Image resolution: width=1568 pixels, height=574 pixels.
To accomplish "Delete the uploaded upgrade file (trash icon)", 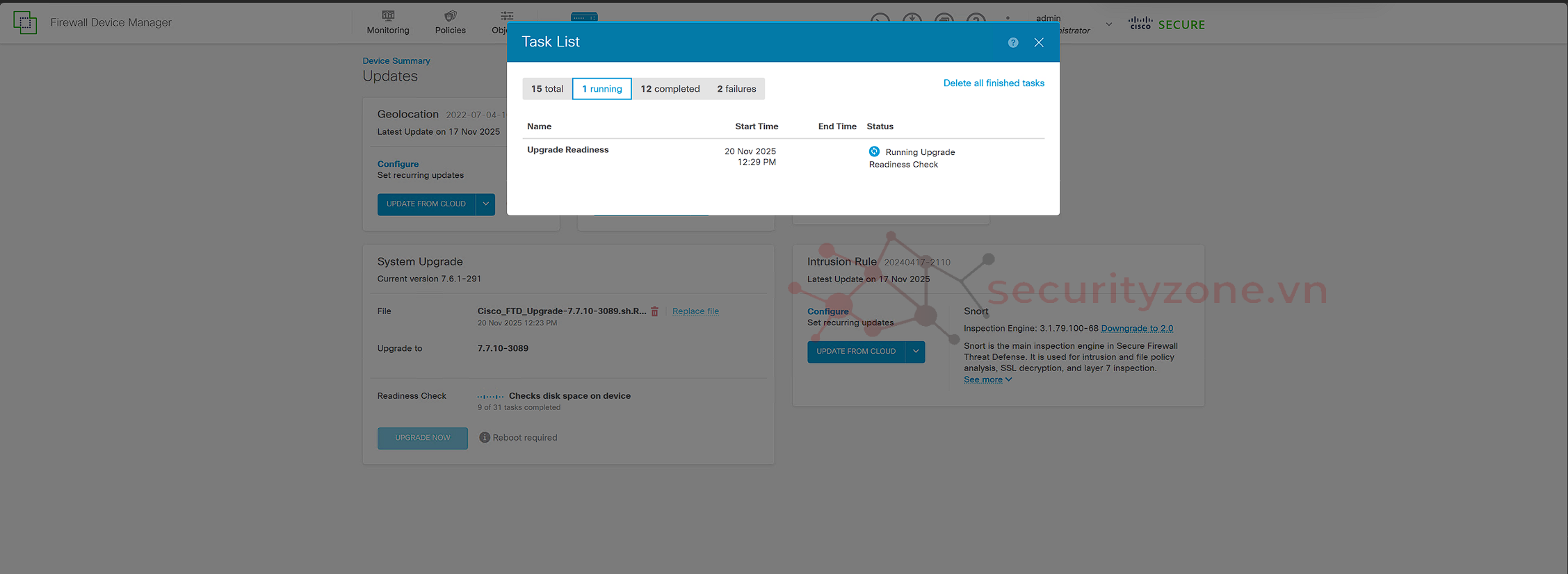I will pos(654,312).
